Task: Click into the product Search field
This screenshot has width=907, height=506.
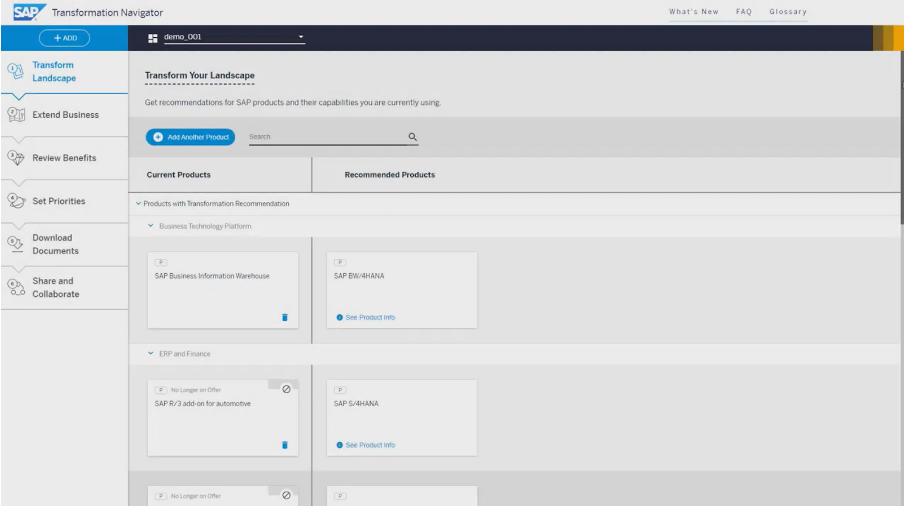Action: (325, 137)
